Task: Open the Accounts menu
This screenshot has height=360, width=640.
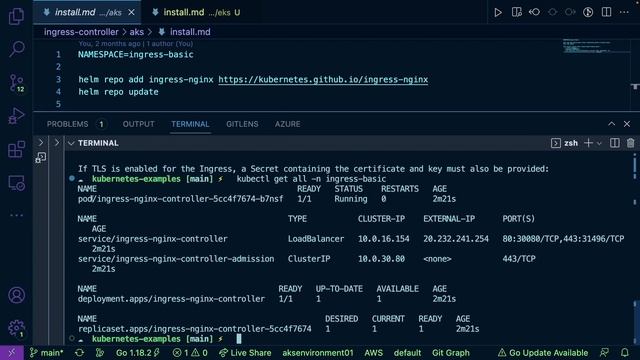Action: click(16, 295)
